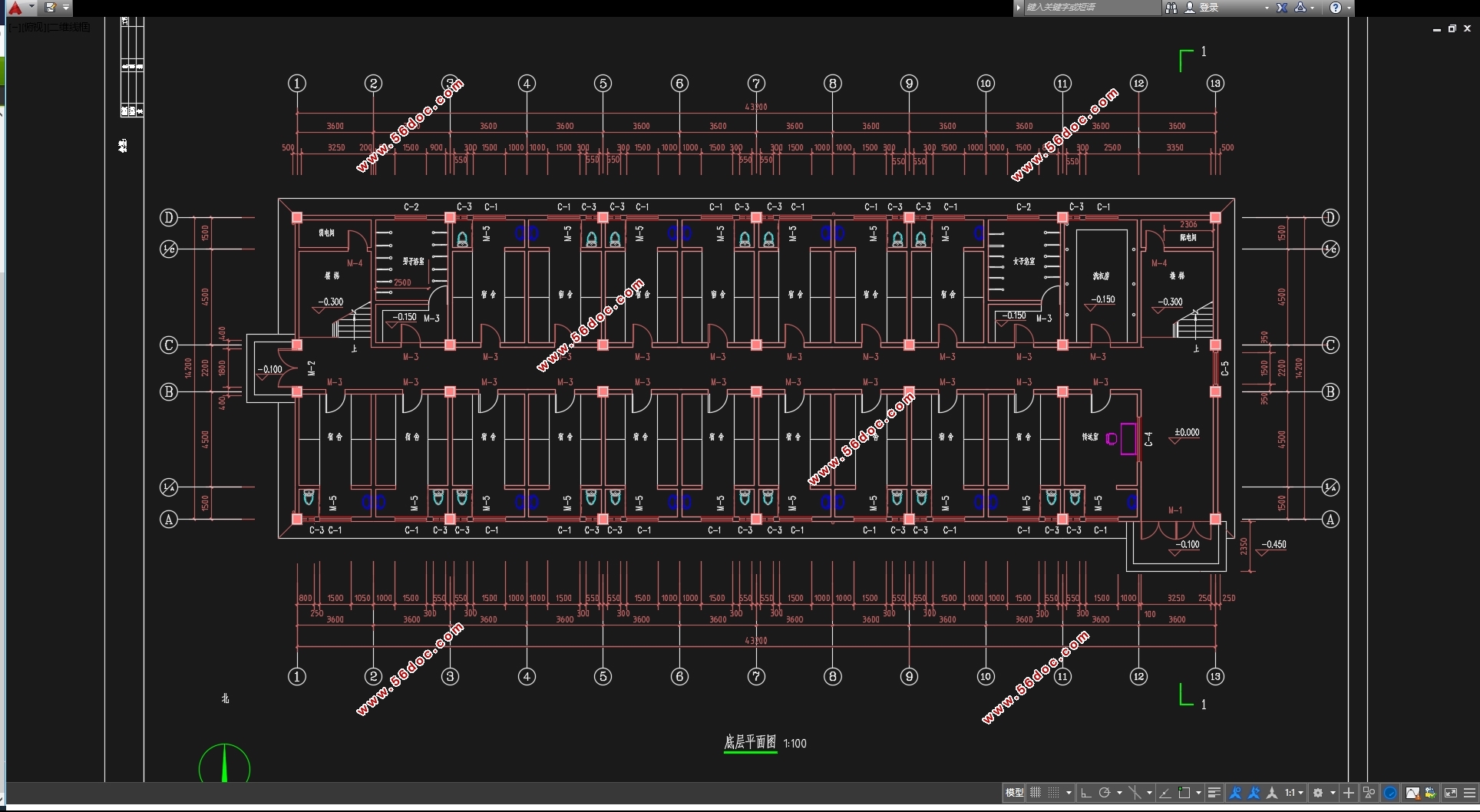Click the workspace switching gear icon
Viewport: 1480px width, 812px height.
1318,793
